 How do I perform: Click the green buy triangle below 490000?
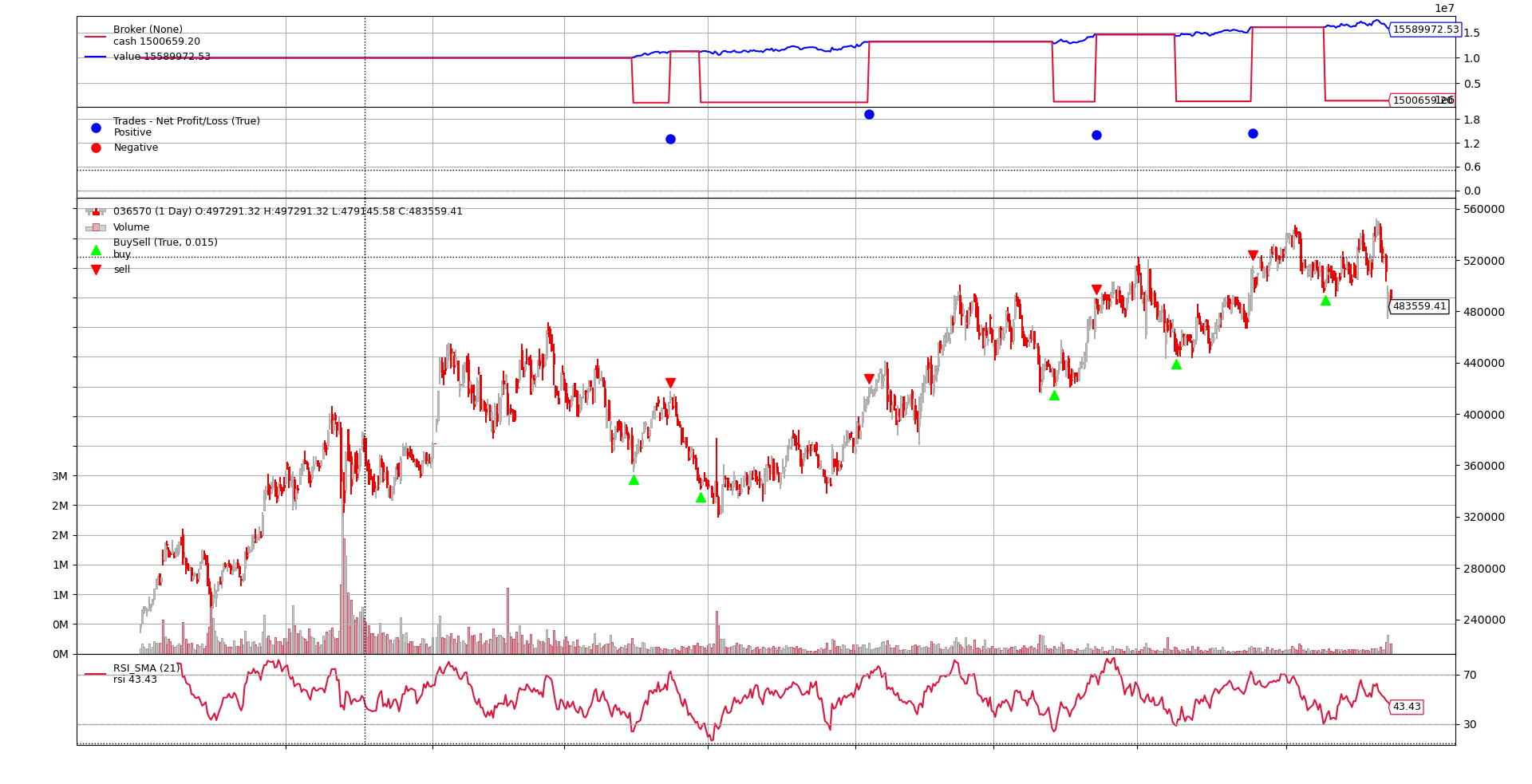pos(1325,300)
